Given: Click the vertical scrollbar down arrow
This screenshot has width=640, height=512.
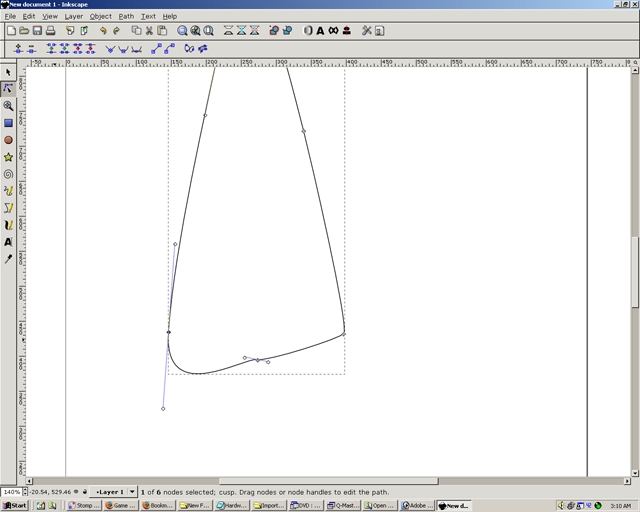Looking at the screenshot, I should [635, 473].
